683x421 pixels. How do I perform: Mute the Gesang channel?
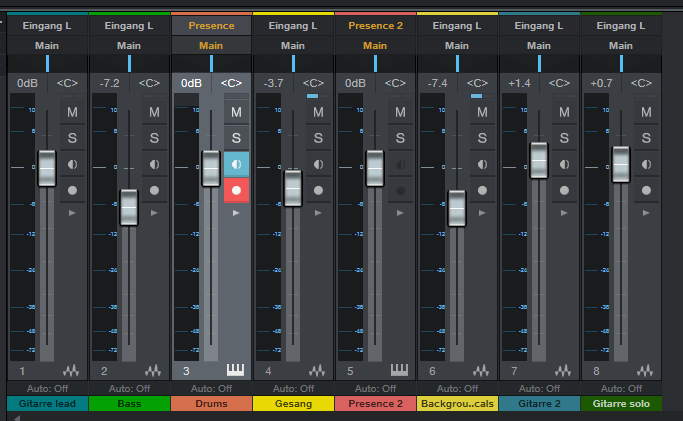tap(318, 112)
